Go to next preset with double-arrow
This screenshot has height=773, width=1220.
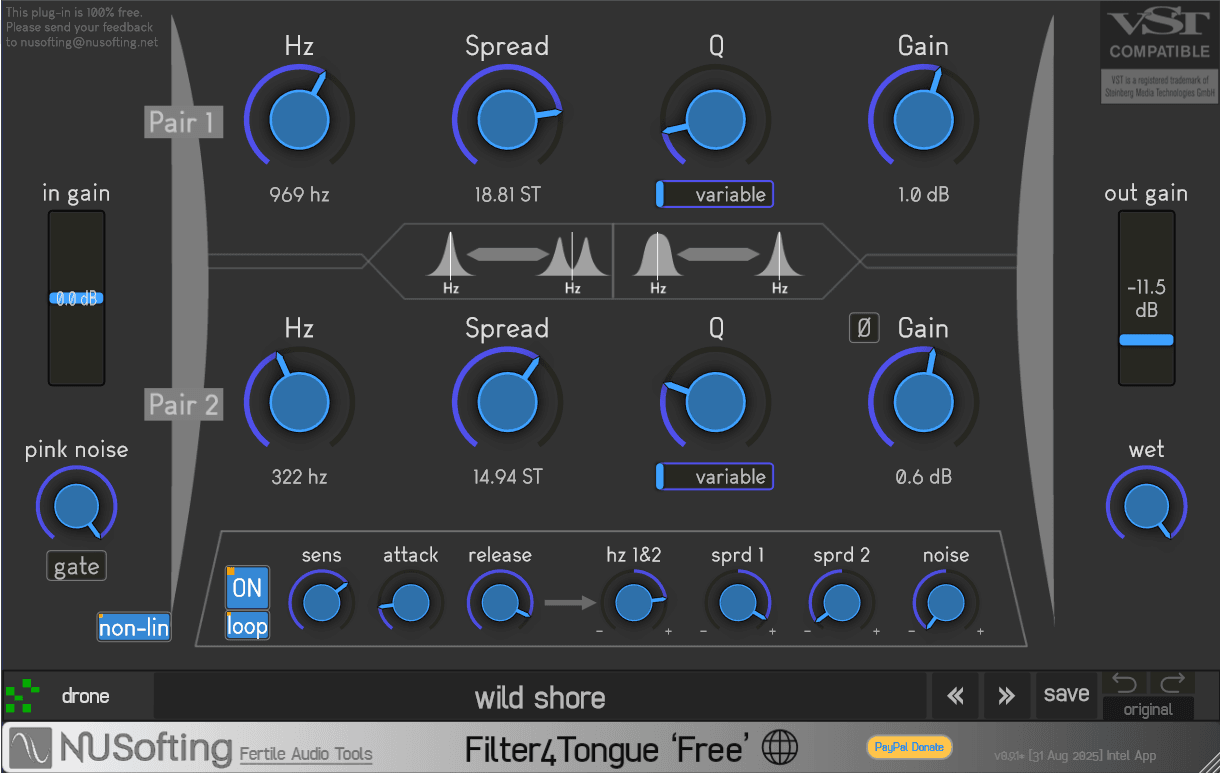[x=1006, y=696]
